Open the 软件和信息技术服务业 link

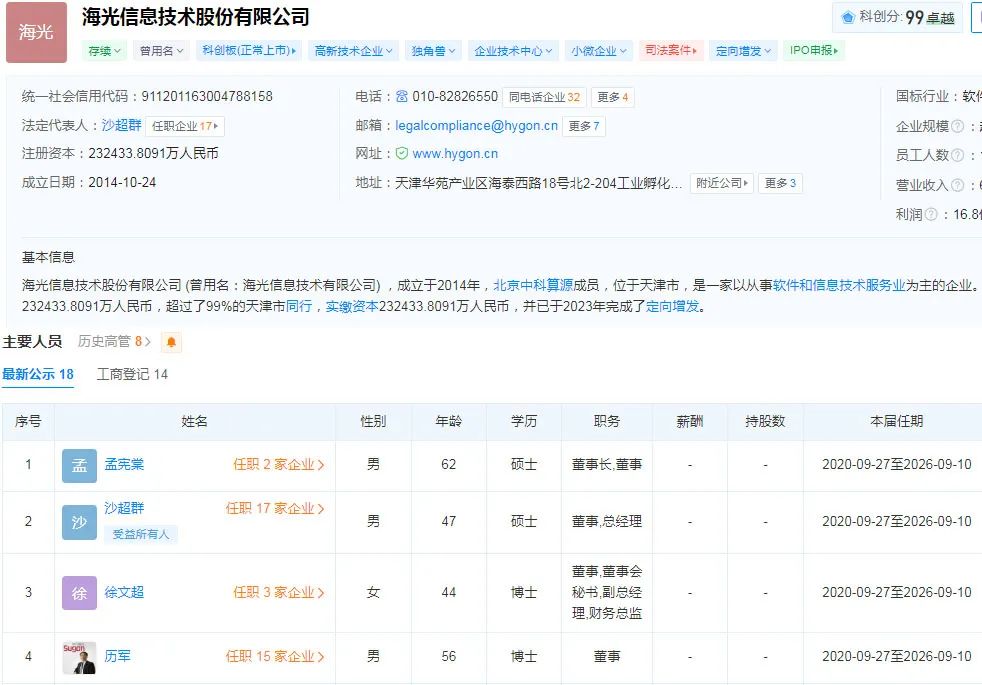pos(839,286)
